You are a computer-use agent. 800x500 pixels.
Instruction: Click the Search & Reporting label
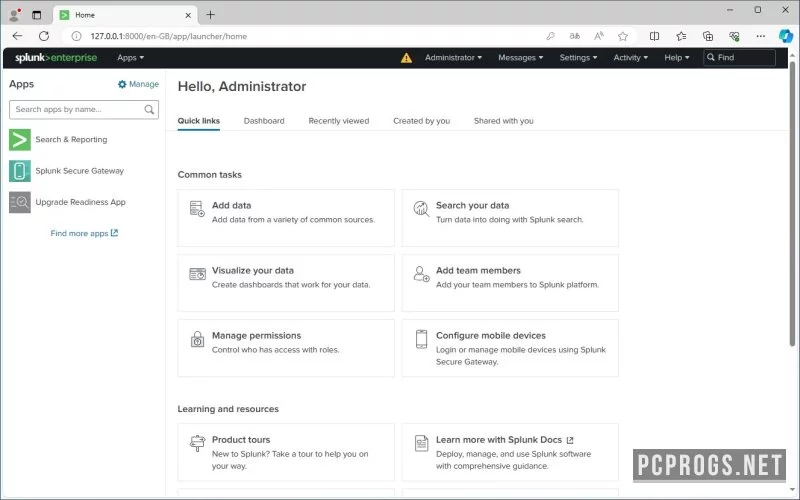pyautogui.click(x=71, y=139)
